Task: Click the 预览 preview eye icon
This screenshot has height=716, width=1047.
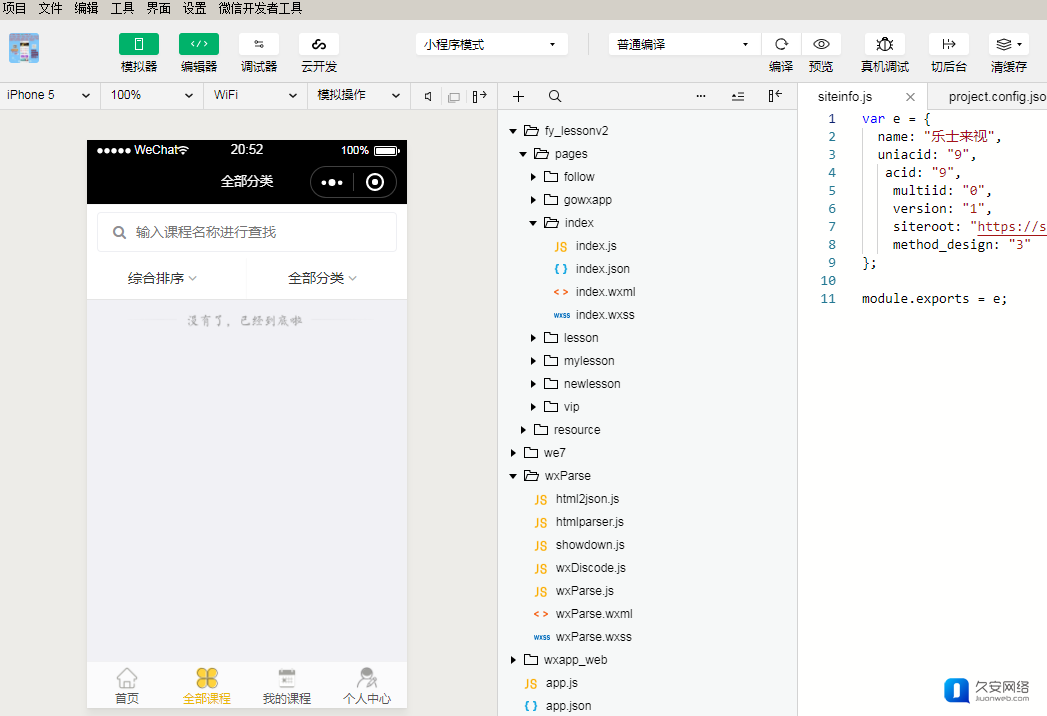Action: pos(821,44)
